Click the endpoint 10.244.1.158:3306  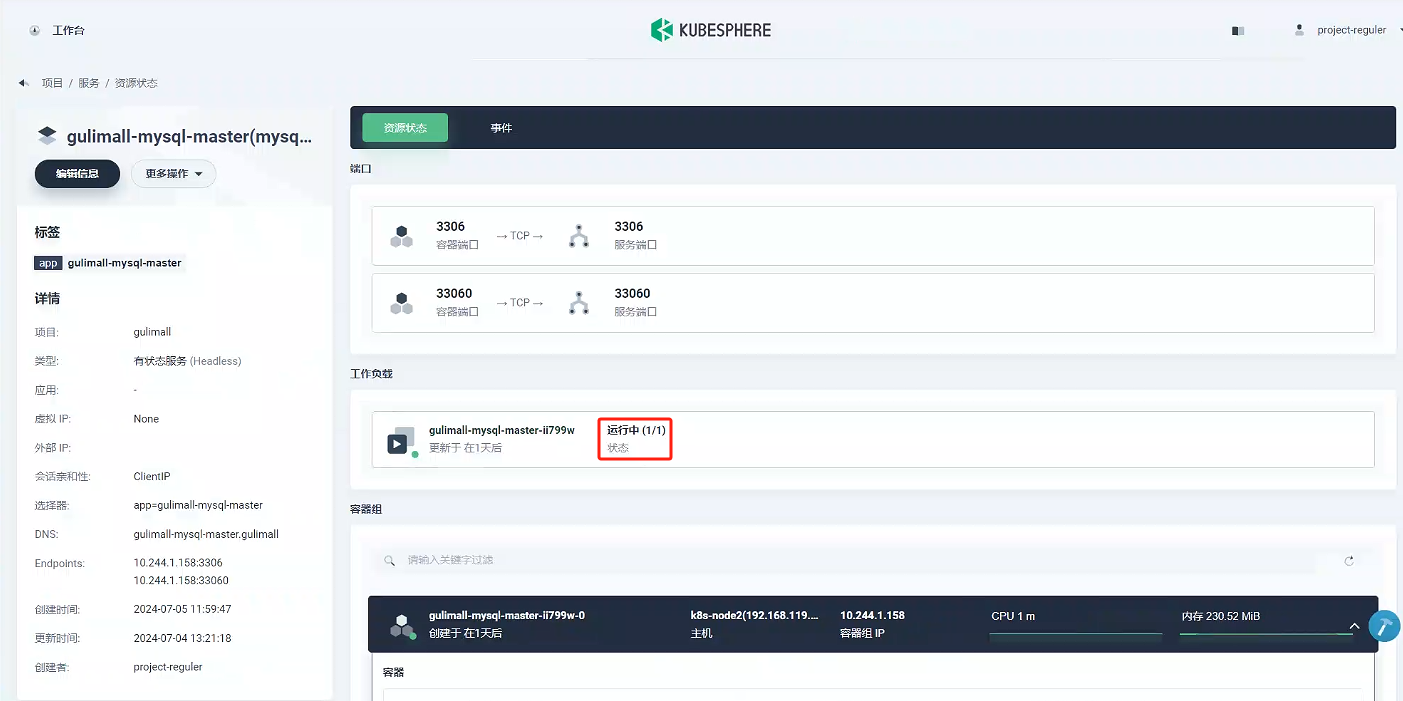[x=178, y=563]
